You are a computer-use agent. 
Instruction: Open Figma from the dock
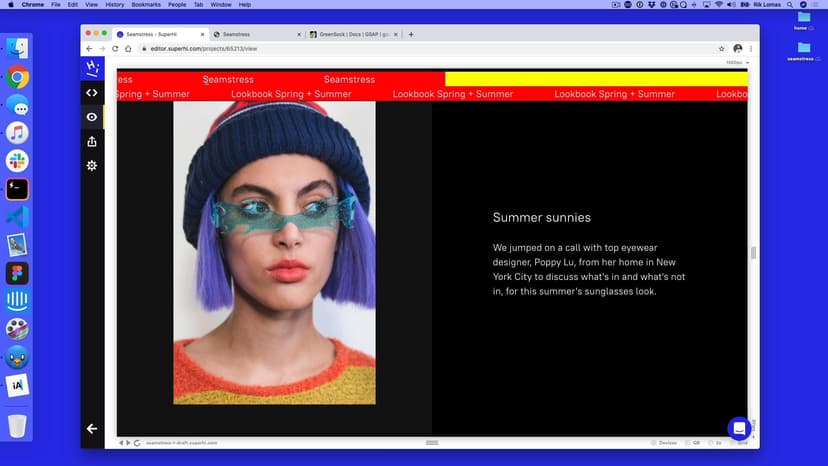click(x=17, y=273)
